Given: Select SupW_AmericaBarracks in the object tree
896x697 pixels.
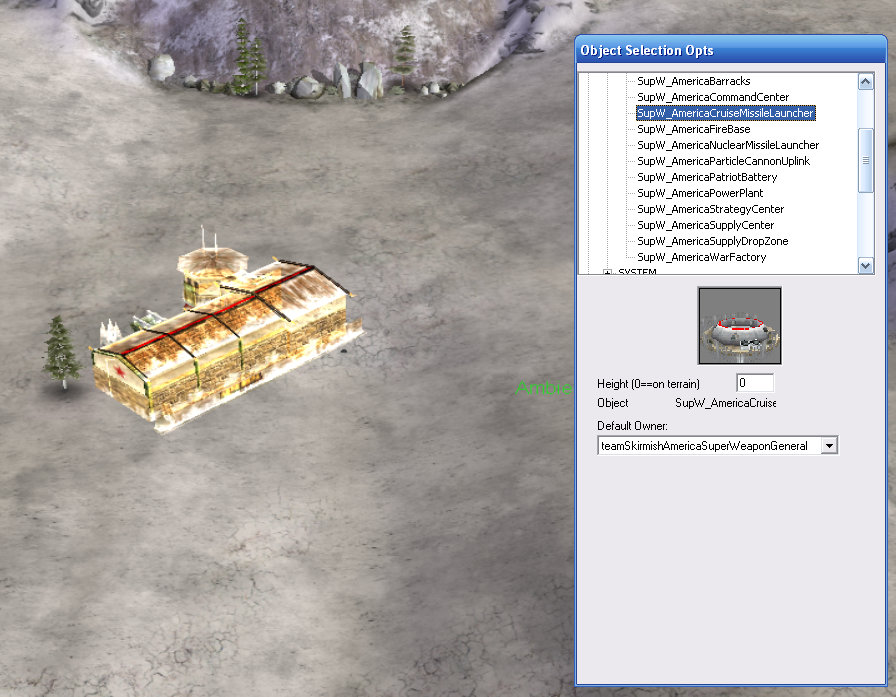Looking at the screenshot, I should pyautogui.click(x=693, y=81).
